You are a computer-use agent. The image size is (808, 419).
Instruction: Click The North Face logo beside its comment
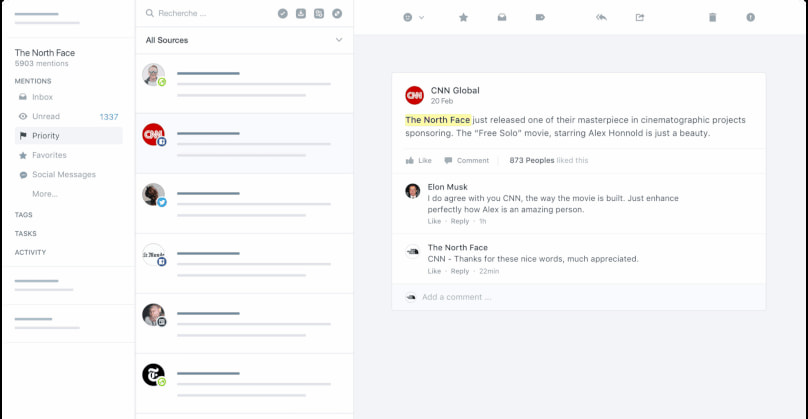coord(412,252)
